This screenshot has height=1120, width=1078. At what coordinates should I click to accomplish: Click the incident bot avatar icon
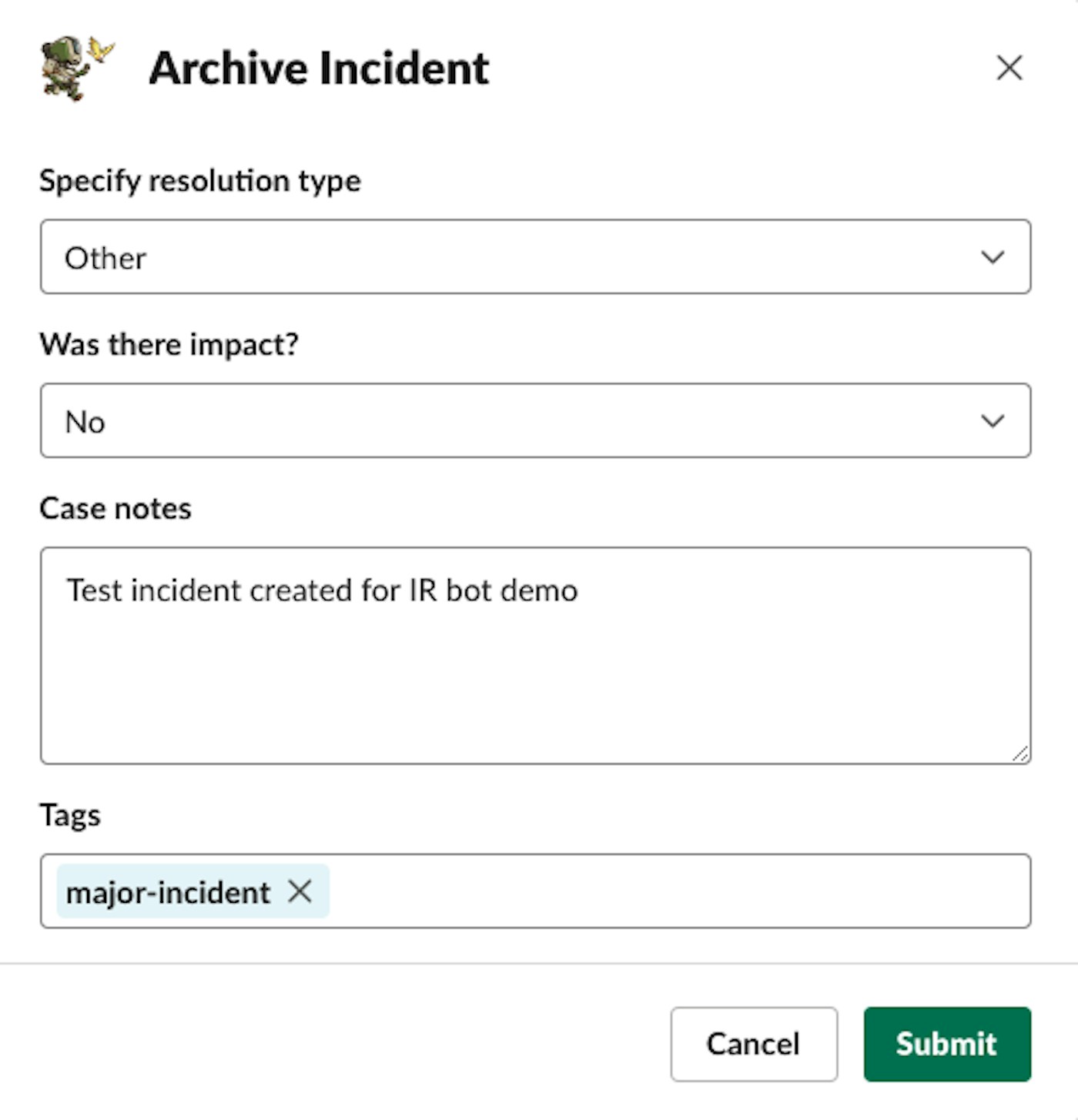pyautogui.click(x=75, y=68)
